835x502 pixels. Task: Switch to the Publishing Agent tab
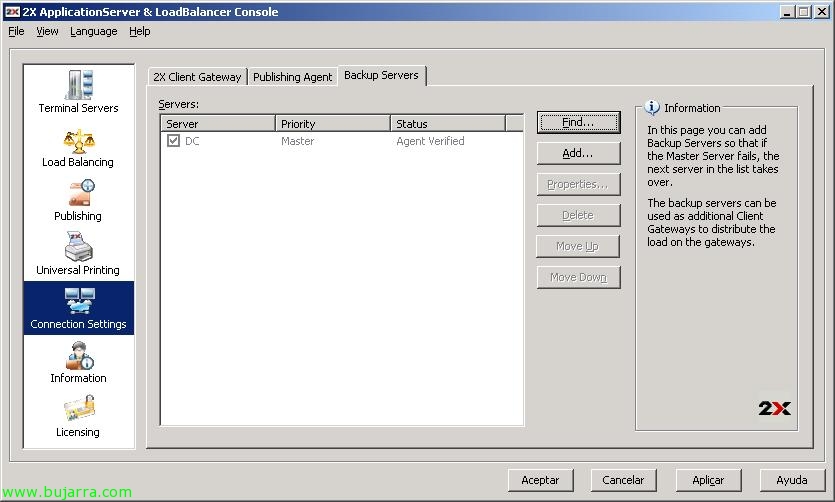(x=292, y=77)
